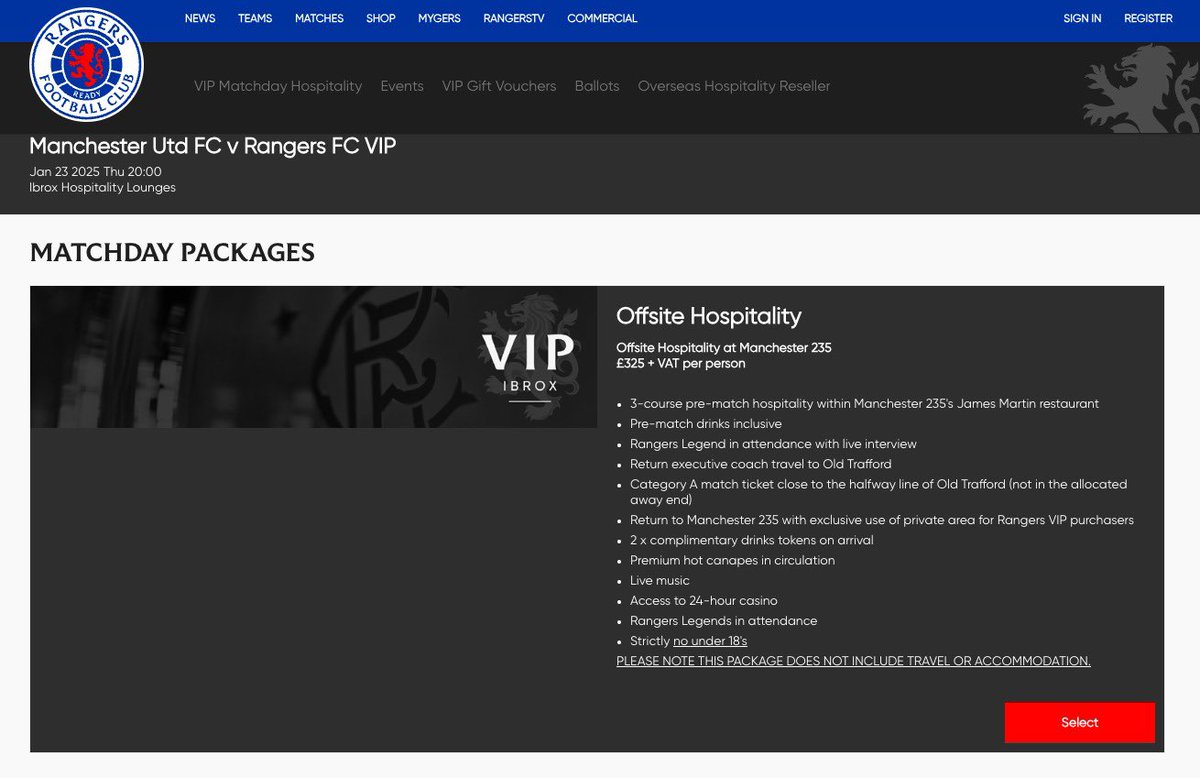Screen dimensions: 1200x778
Task: Click 'Return to Manchester 235' bullet
Action: pyautogui.click(x=882, y=520)
